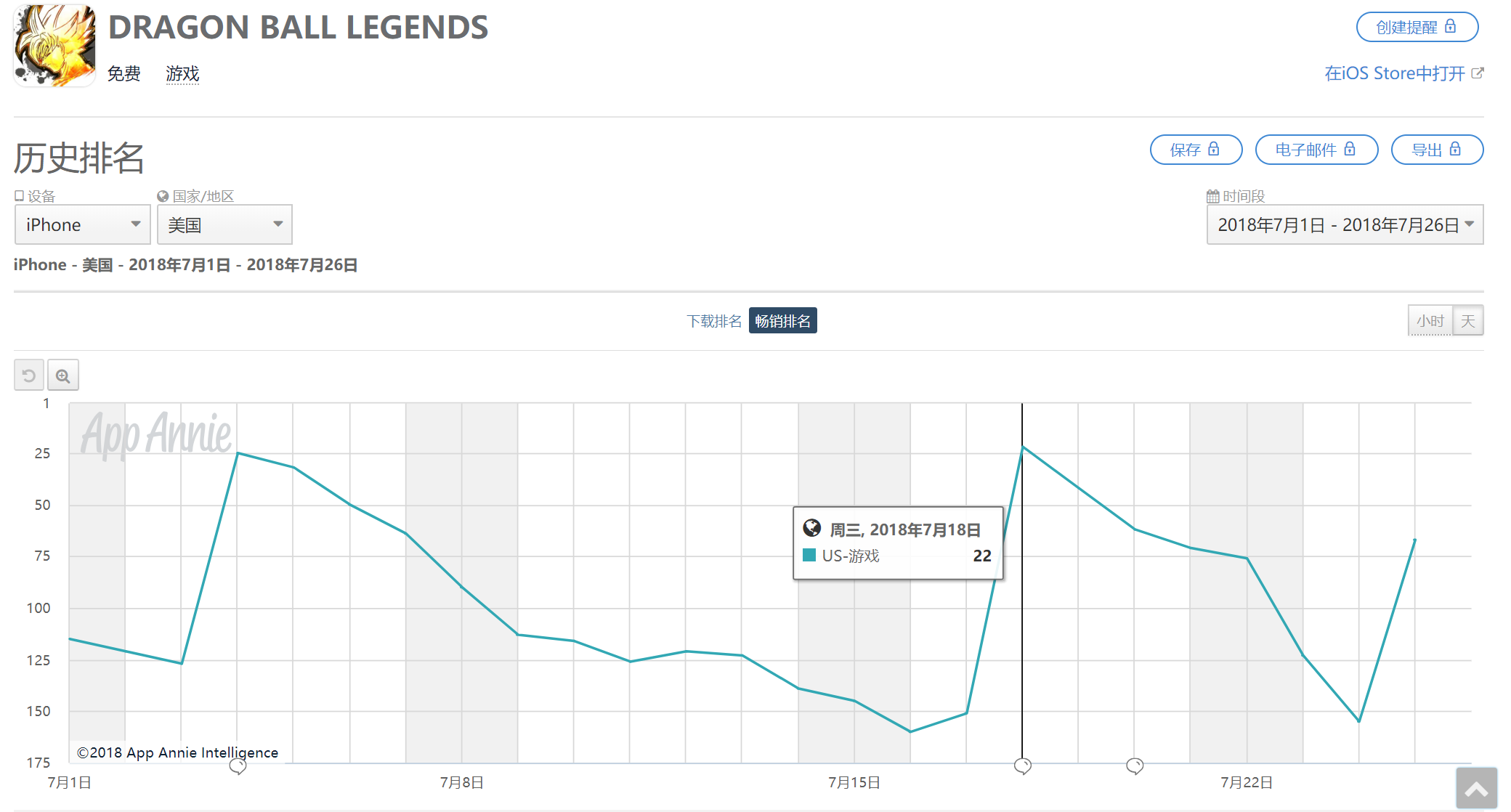Click the event bubble marker under July 18
Screen dimensions: 1511x812
tap(1022, 766)
